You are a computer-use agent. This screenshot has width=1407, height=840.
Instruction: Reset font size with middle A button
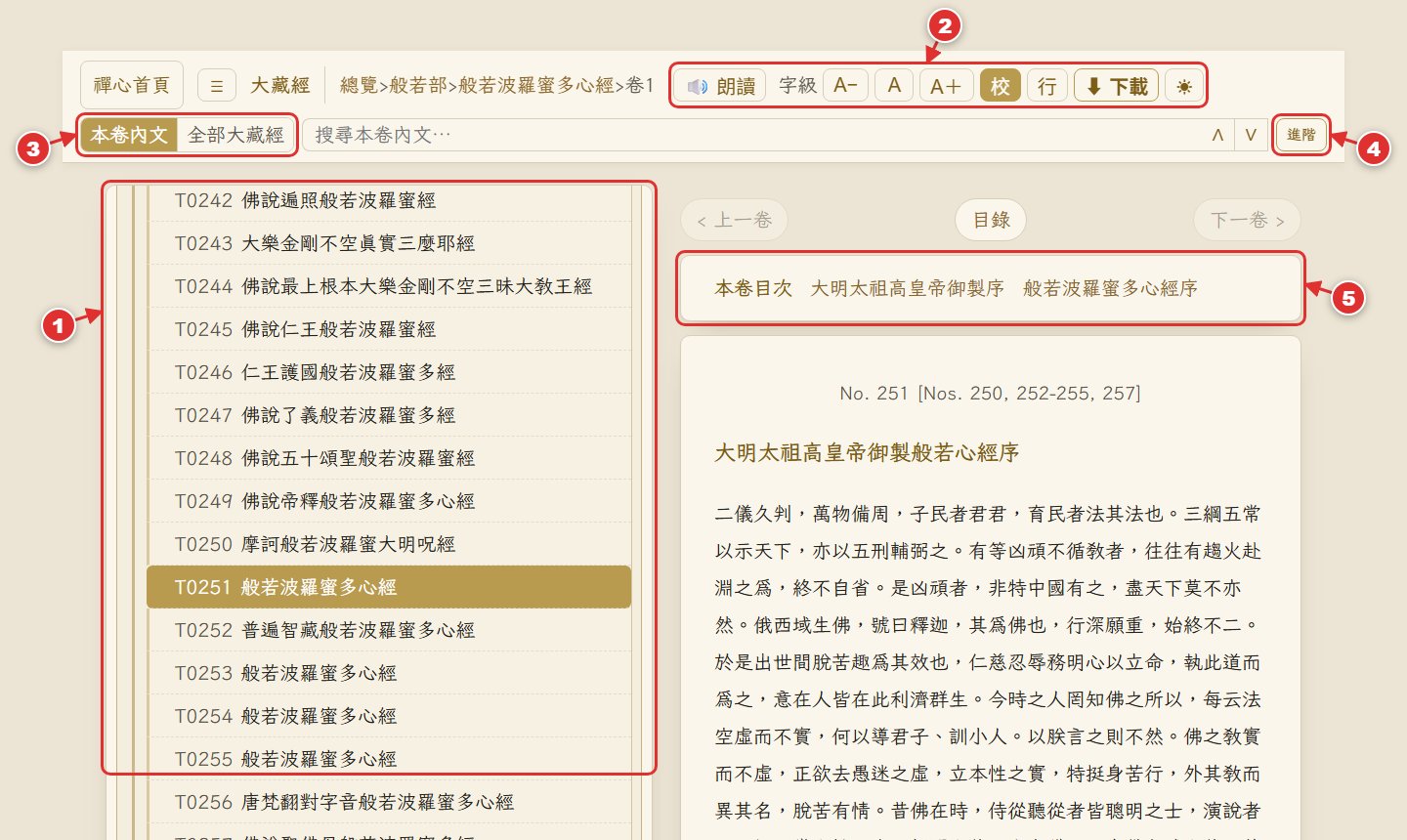(894, 86)
